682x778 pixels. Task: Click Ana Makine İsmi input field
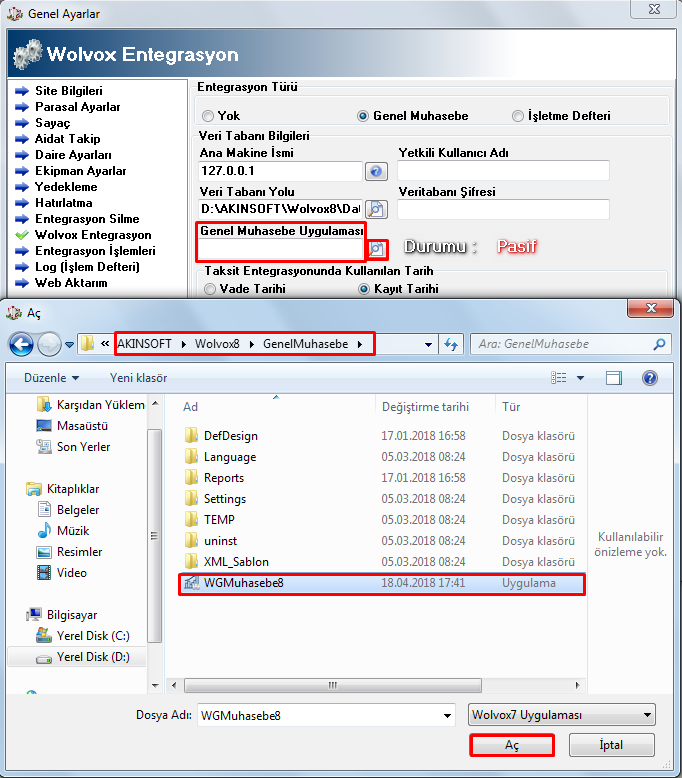(x=281, y=171)
